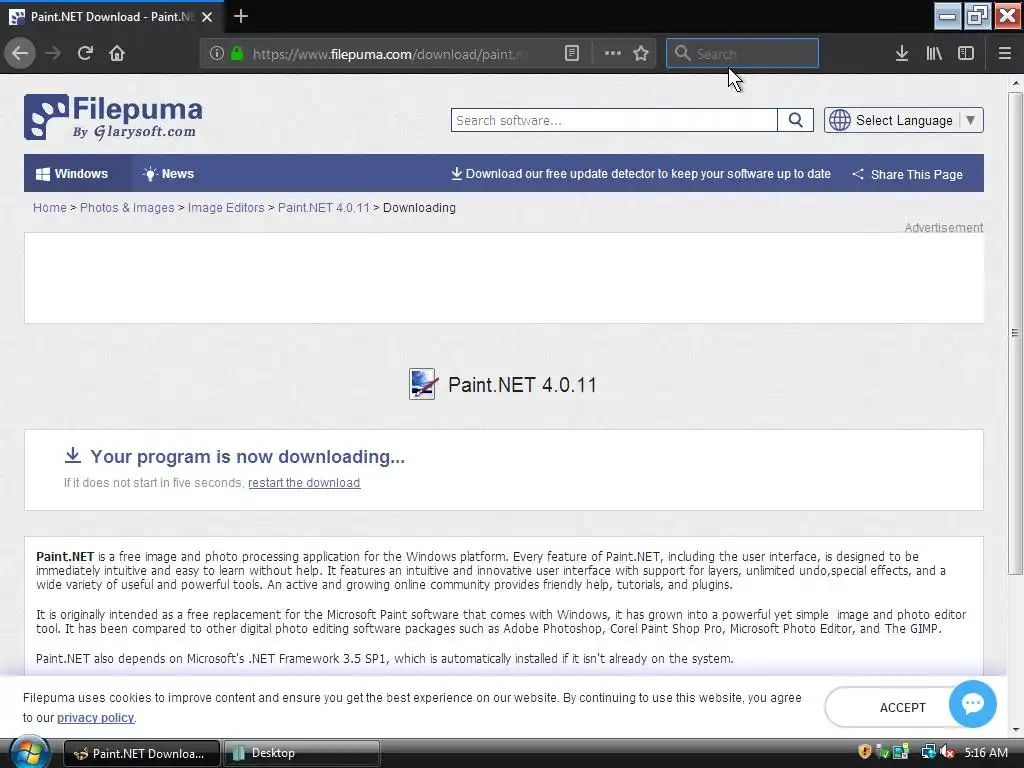
Task: Click restart the download link
Action: coord(304,483)
